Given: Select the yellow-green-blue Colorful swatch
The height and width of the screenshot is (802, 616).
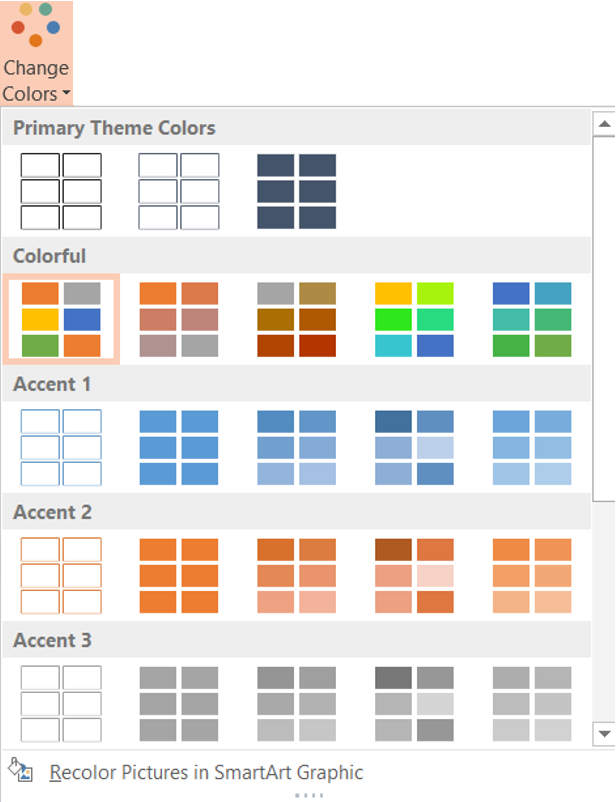Looking at the screenshot, I should click(414, 319).
